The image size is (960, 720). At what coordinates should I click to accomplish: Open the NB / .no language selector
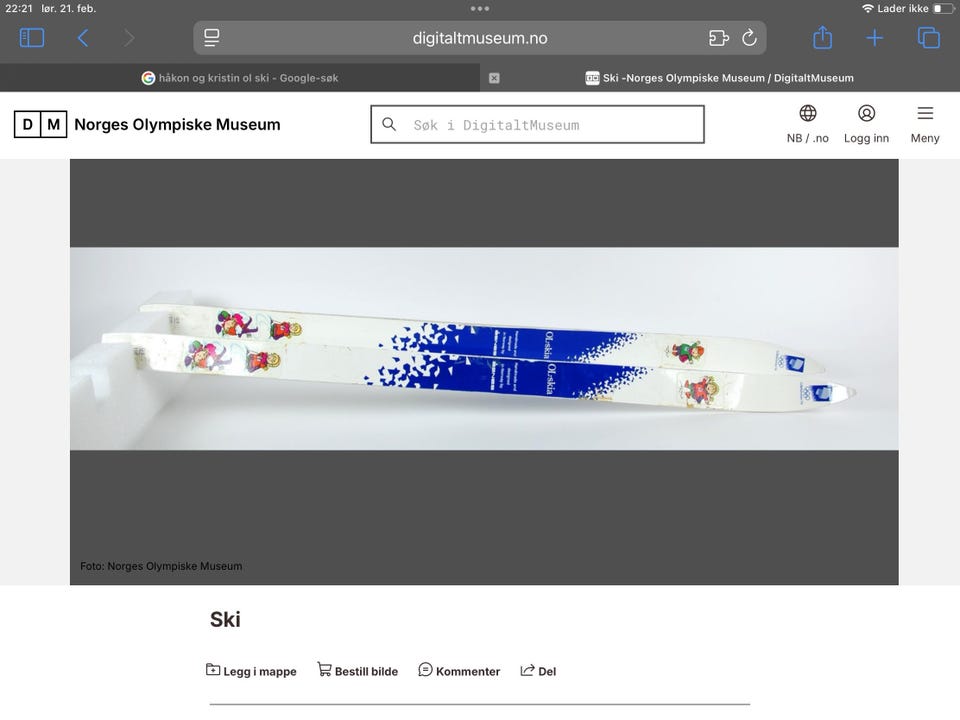pyautogui.click(x=808, y=124)
